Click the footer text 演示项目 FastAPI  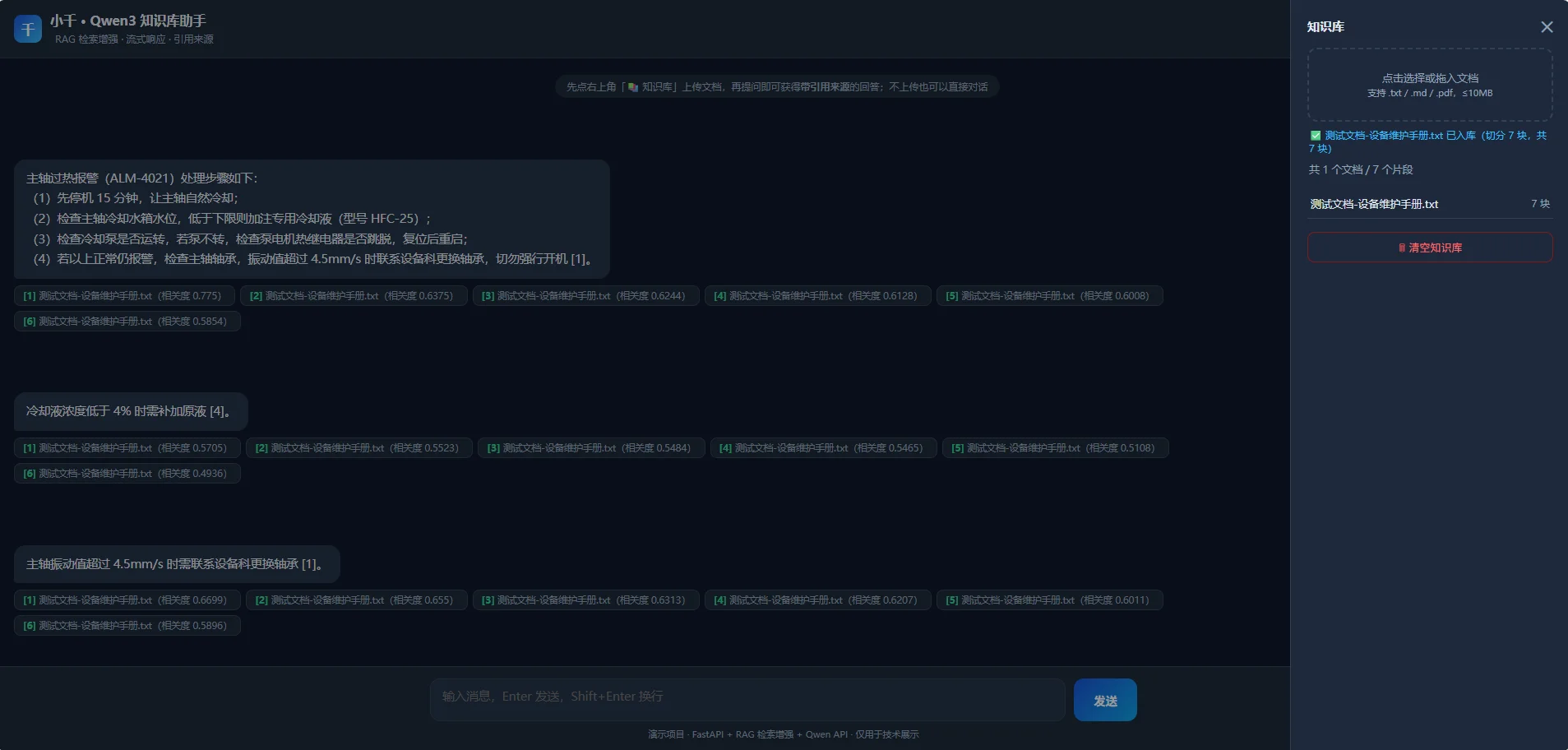(783, 734)
